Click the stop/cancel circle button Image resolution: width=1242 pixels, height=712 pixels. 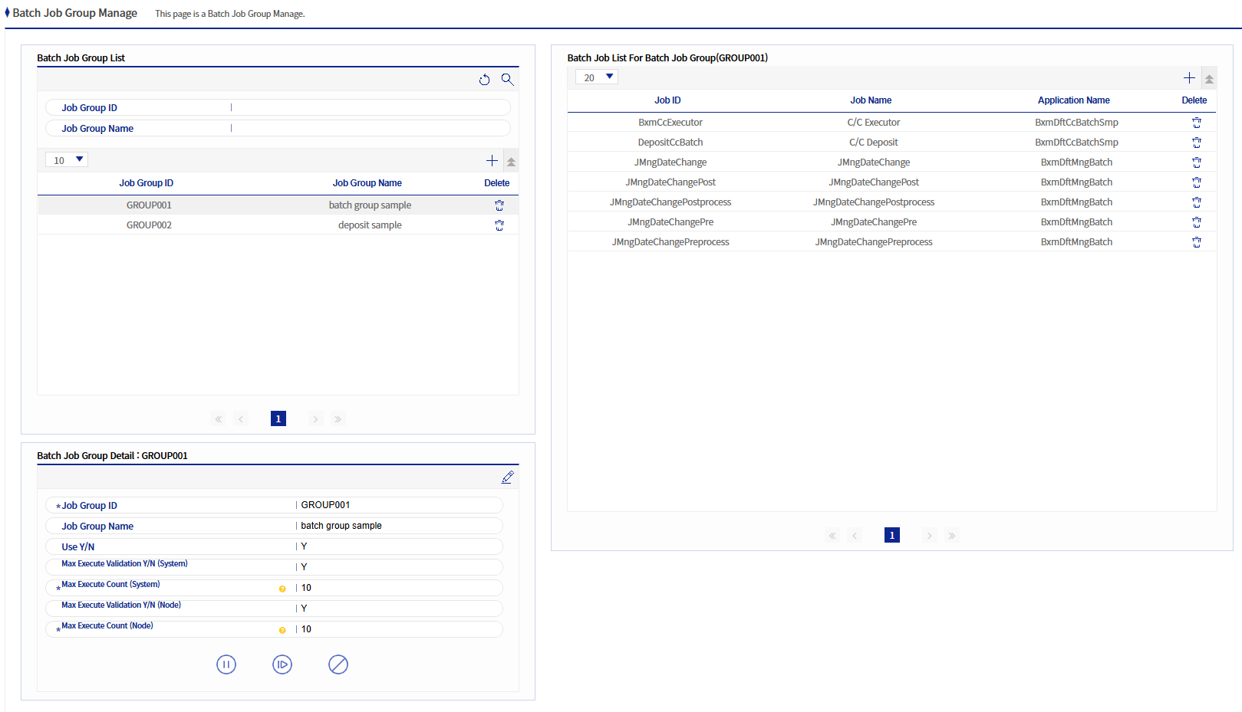pos(338,665)
